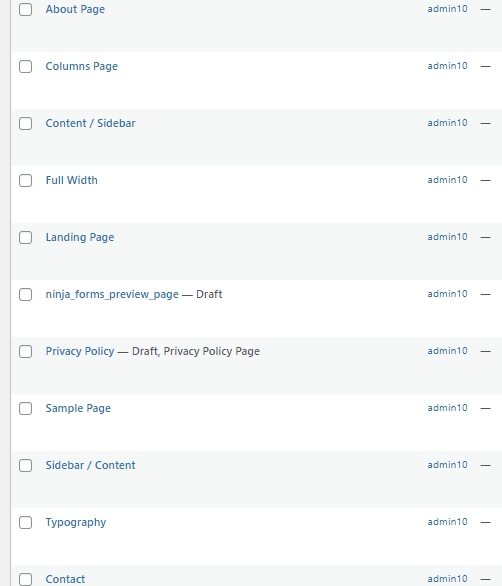Open the Typography page link

pyautogui.click(x=76, y=522)
